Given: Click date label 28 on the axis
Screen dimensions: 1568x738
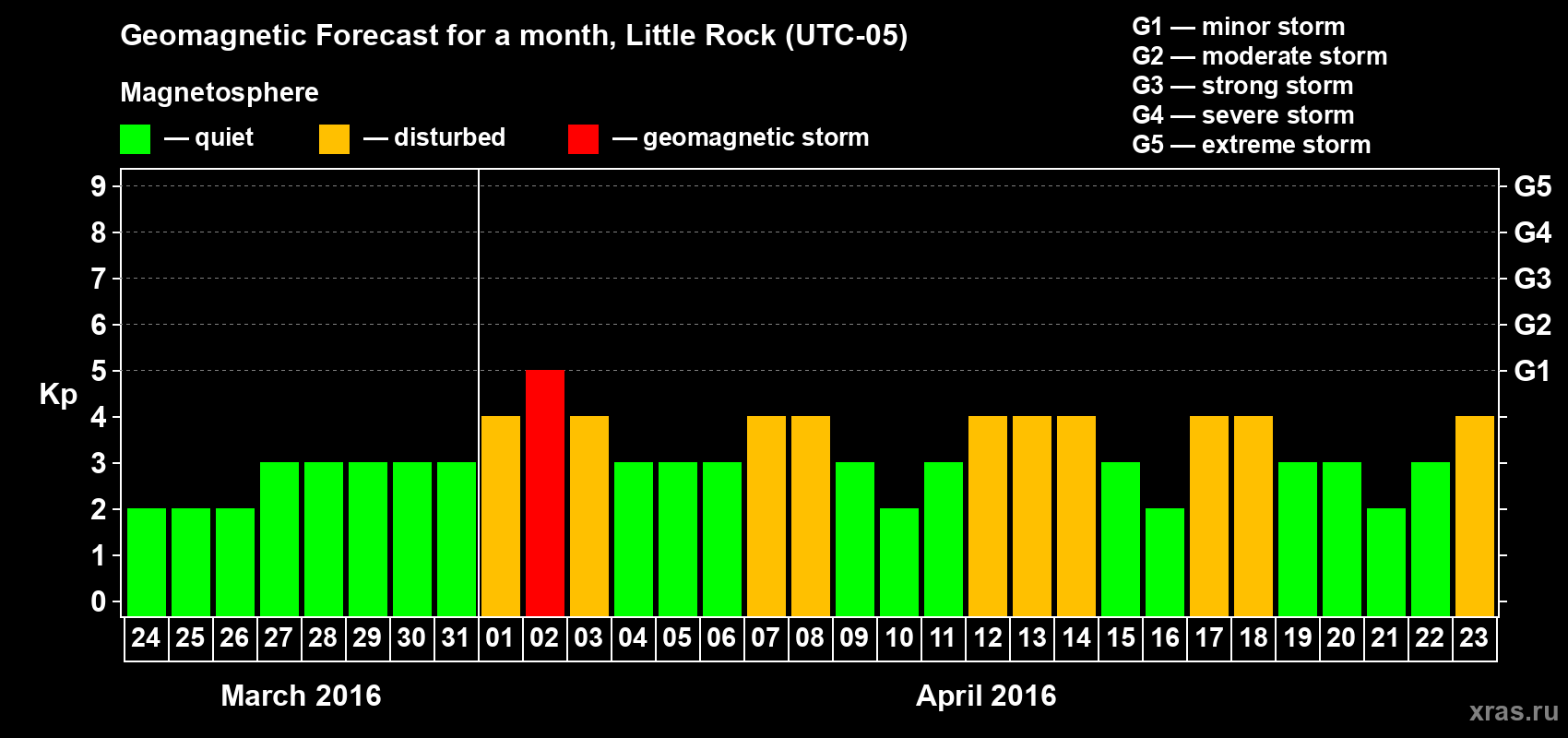Looking at the screenshot, I should point(323,638).
